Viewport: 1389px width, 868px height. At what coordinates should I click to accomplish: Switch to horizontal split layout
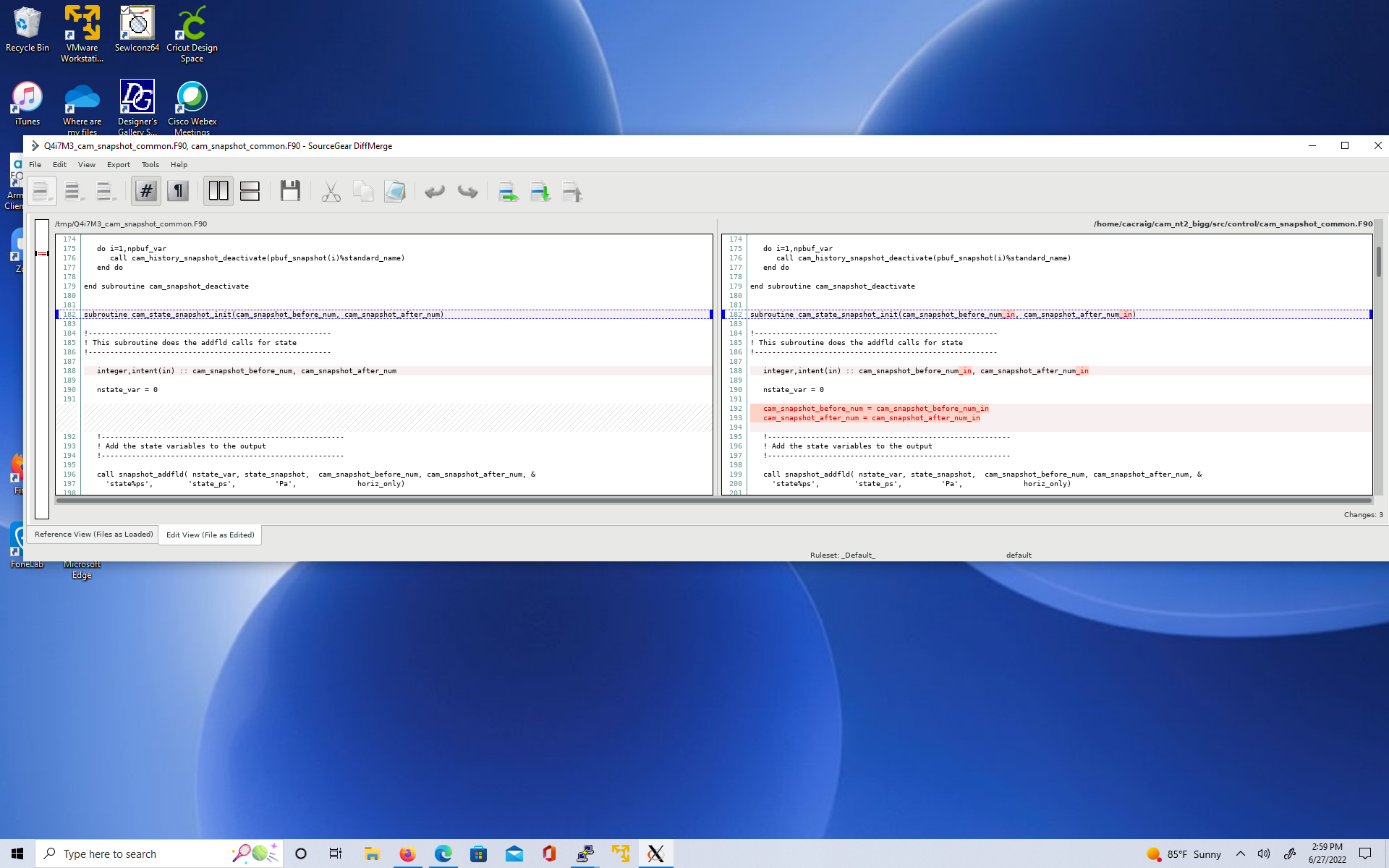250,191
